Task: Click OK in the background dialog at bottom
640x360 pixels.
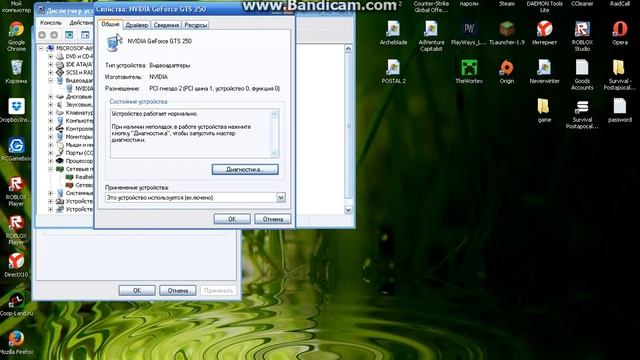Action: pyautogui.click(x=137, y=291)
